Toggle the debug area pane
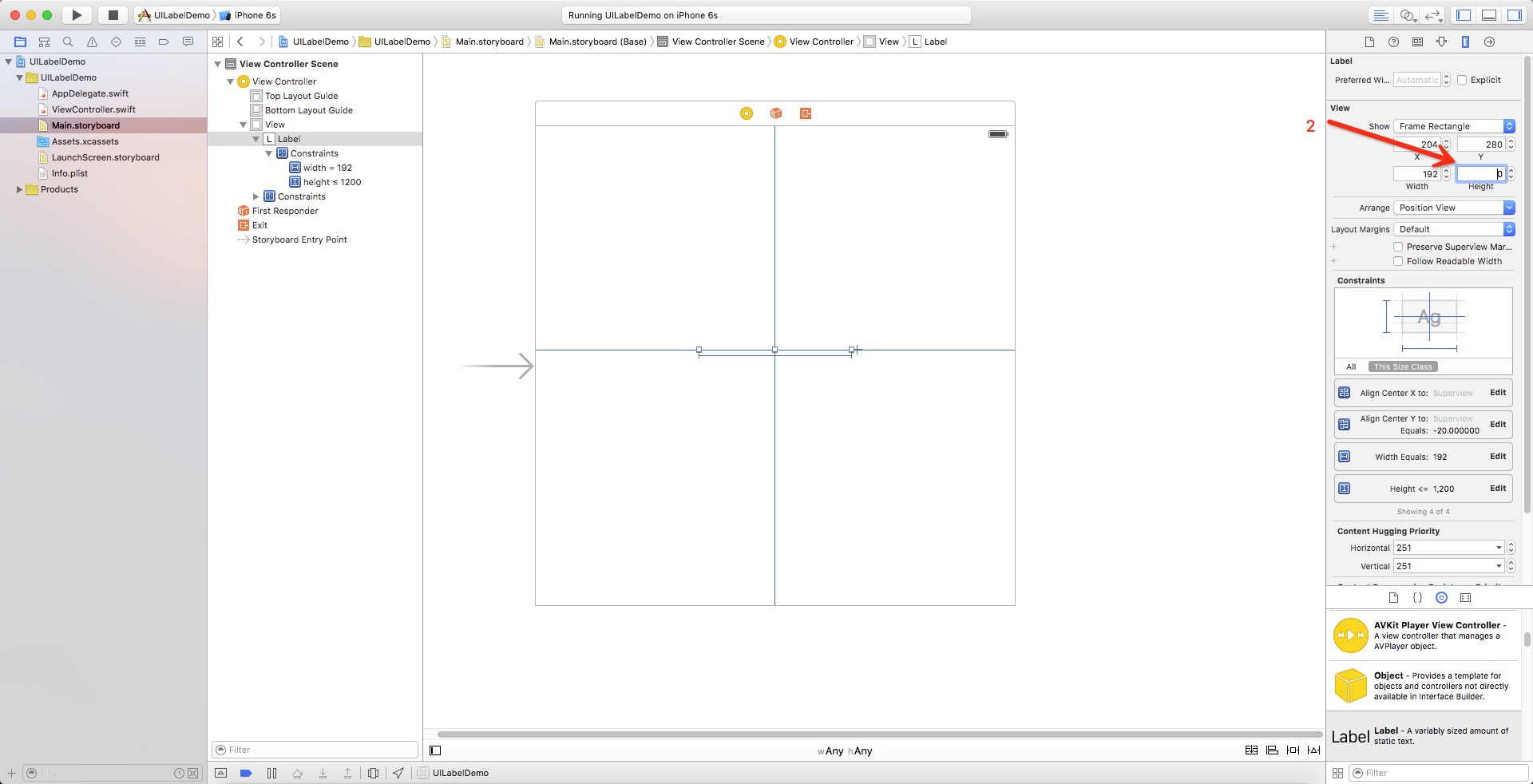The height and width of the screenshot is (784, 1533). (x=1489, y=15)
